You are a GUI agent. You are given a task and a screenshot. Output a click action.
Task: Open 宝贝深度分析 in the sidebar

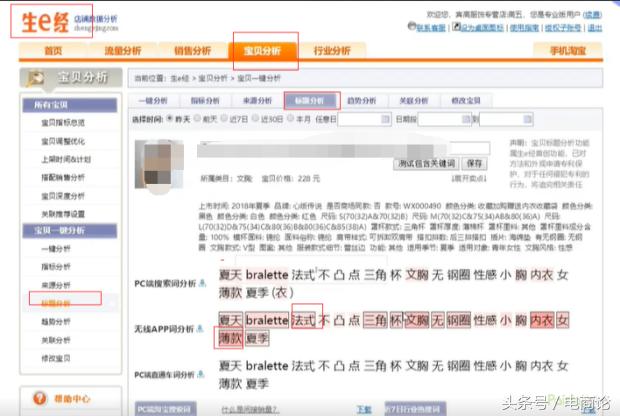pyautogui.click(x=63, y=196)
